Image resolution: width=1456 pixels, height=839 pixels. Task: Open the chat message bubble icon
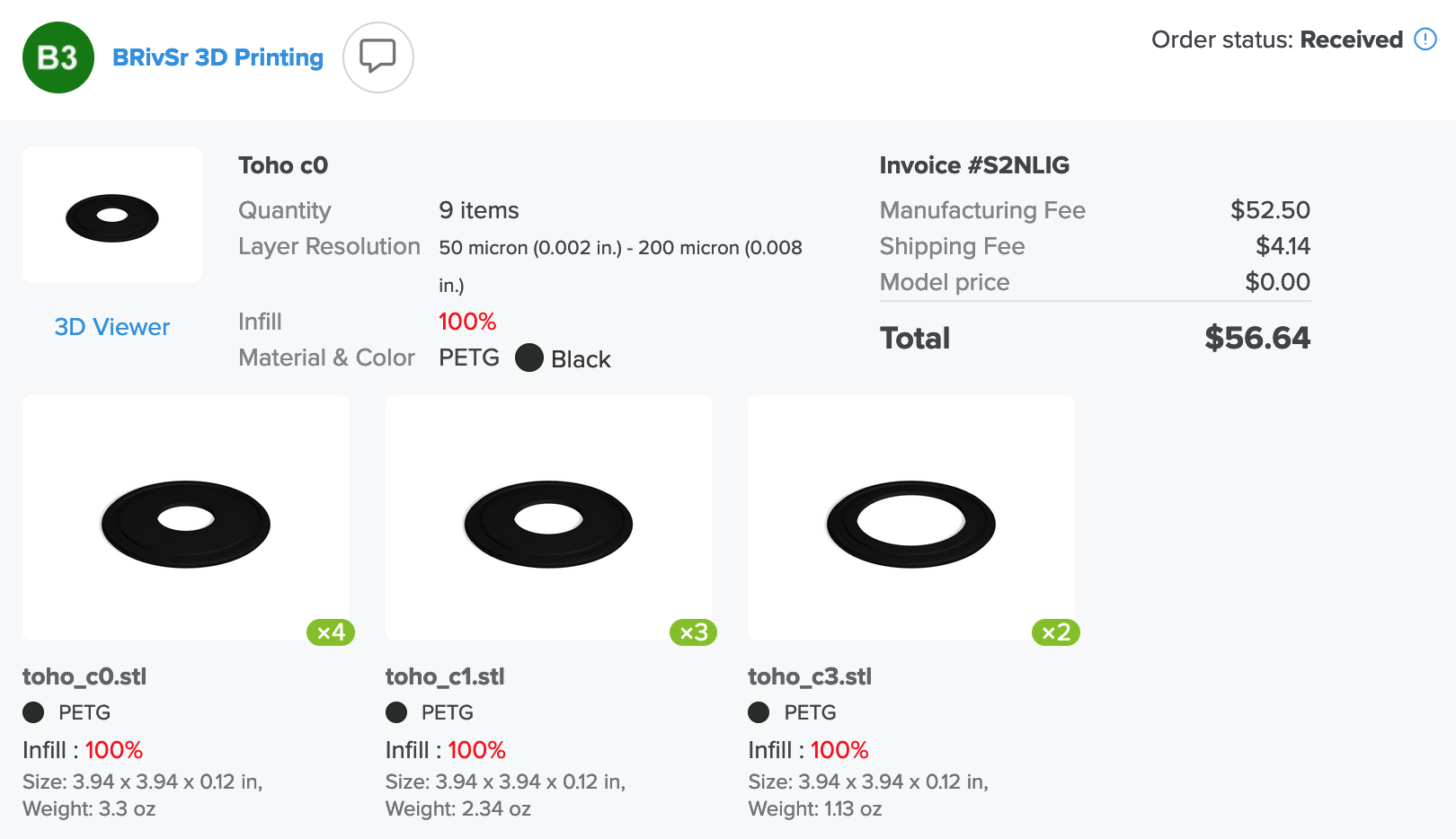click(x=378, y=57)
